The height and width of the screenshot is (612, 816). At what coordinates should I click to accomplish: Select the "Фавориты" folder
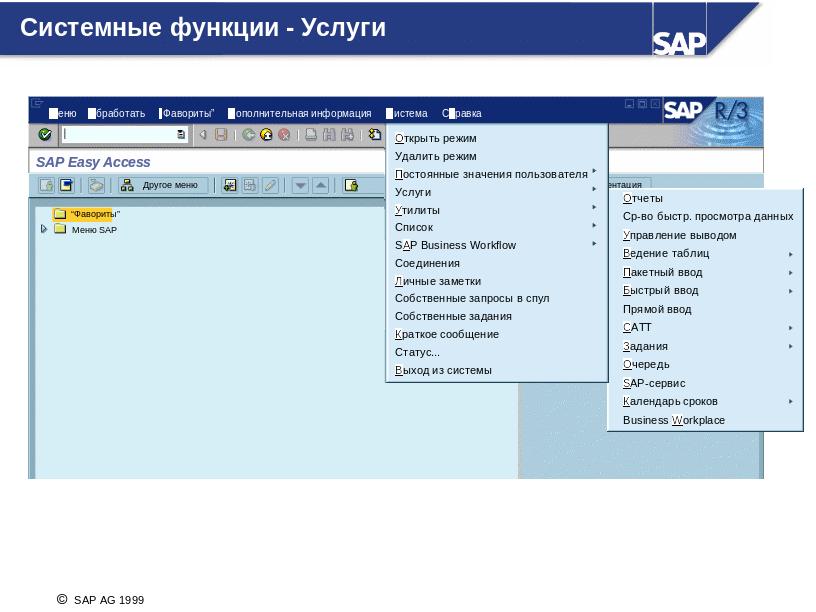pyautogui.click(x=87, y=214)
